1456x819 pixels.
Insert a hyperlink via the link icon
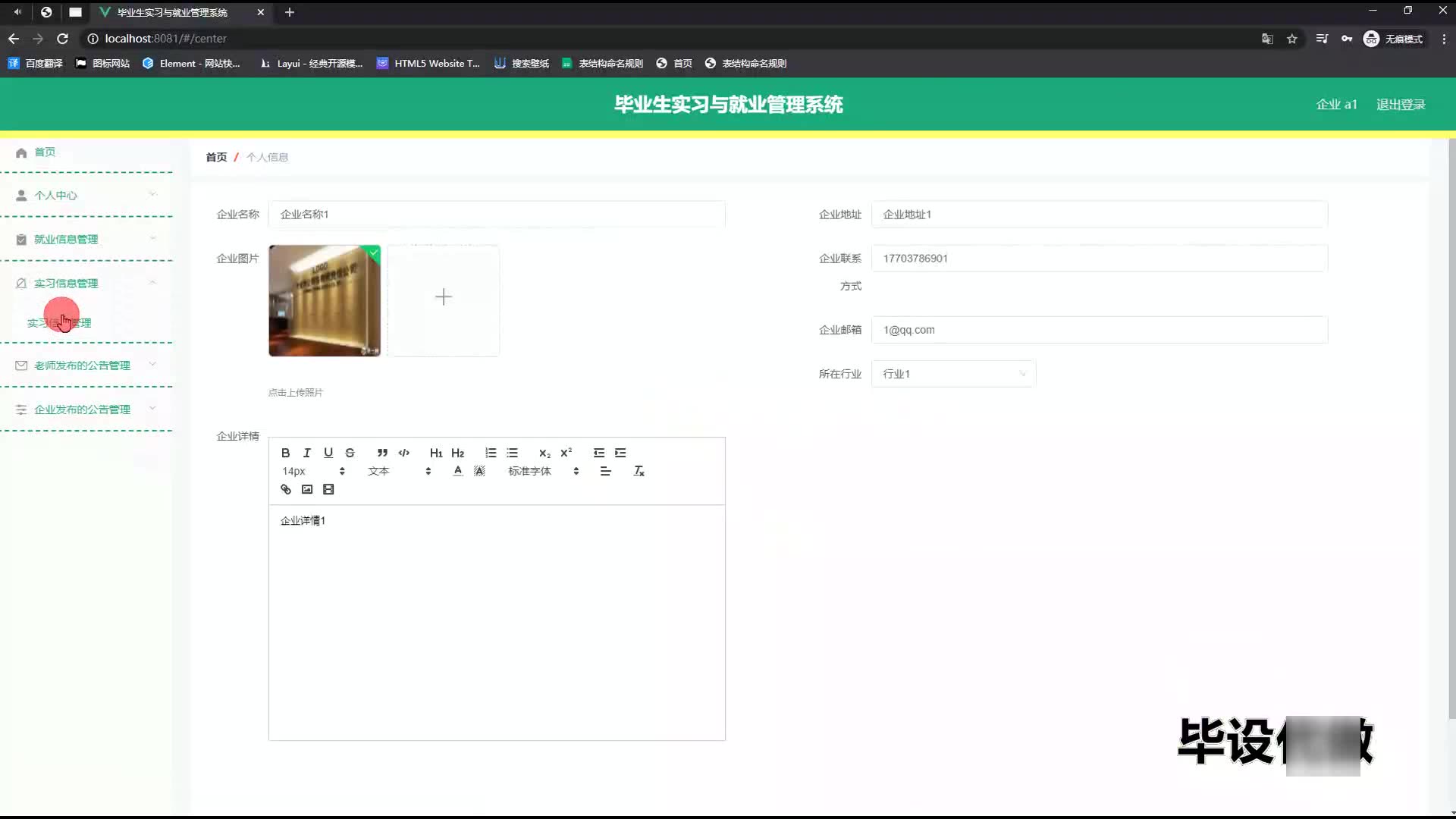(x=285, y=489)
